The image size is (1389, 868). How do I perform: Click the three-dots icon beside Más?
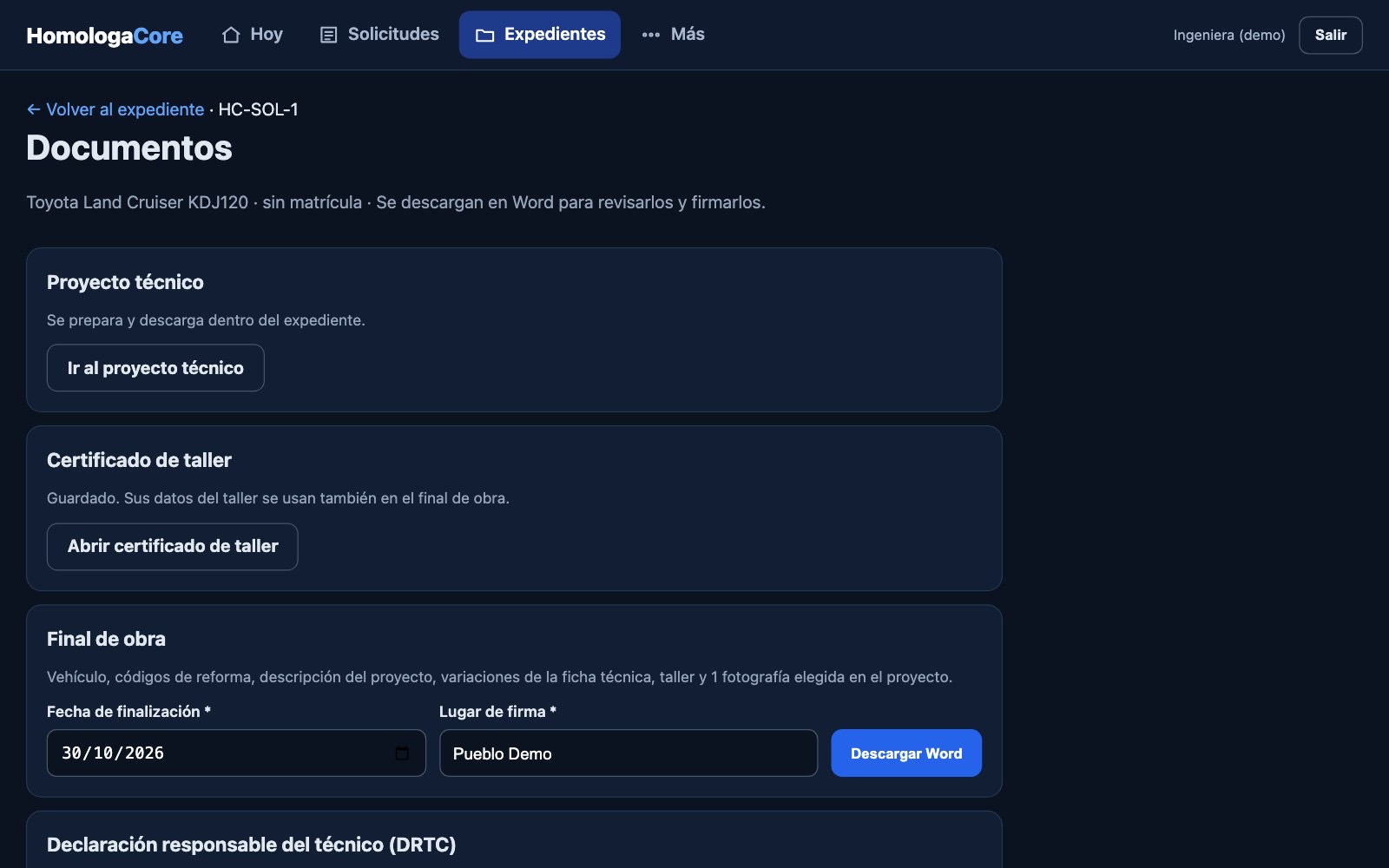651,35
